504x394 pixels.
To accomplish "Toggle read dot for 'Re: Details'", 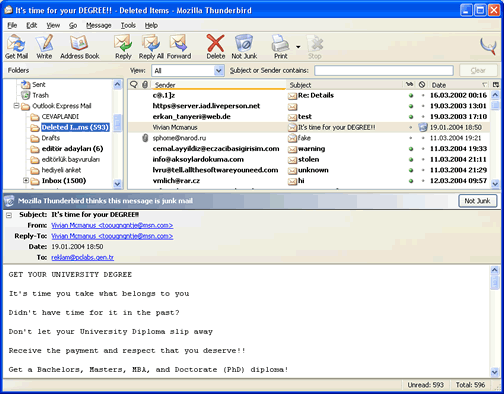I will pos(411,95).
